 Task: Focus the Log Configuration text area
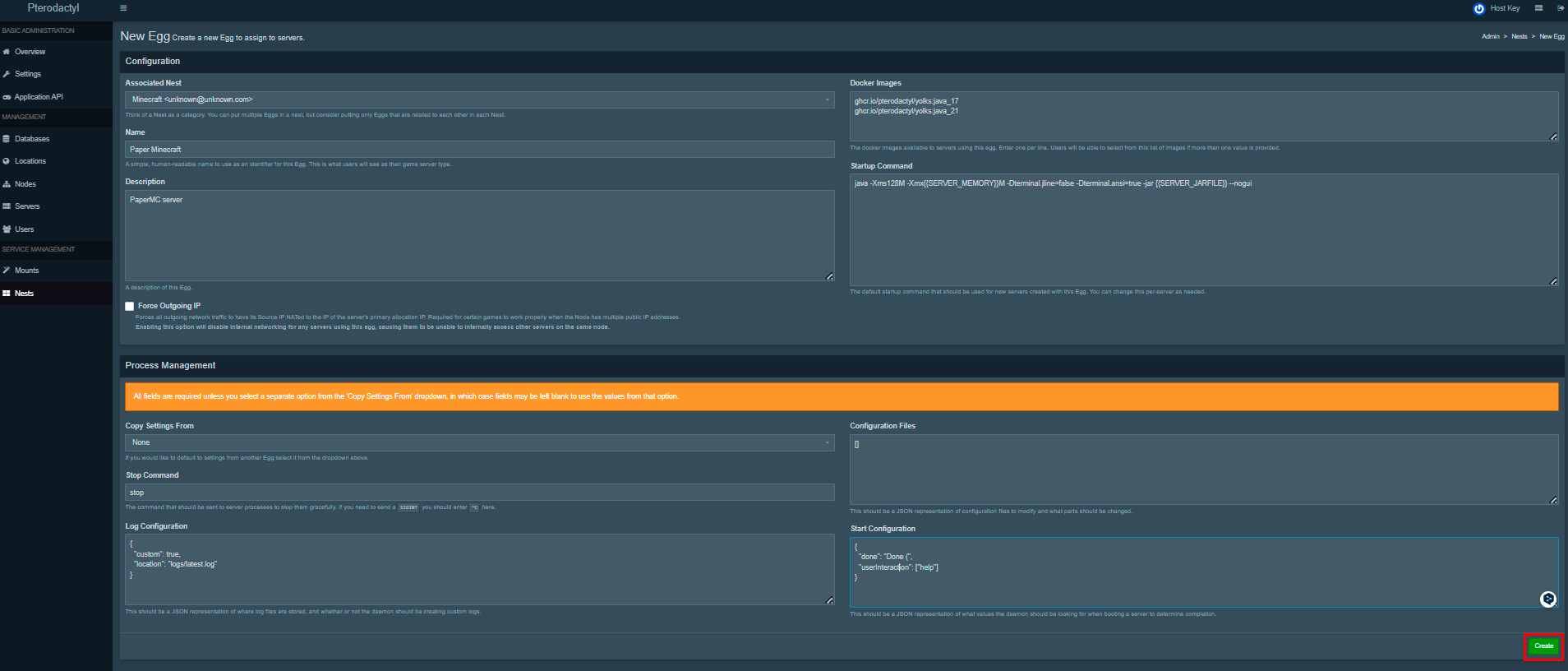(480, 570)
